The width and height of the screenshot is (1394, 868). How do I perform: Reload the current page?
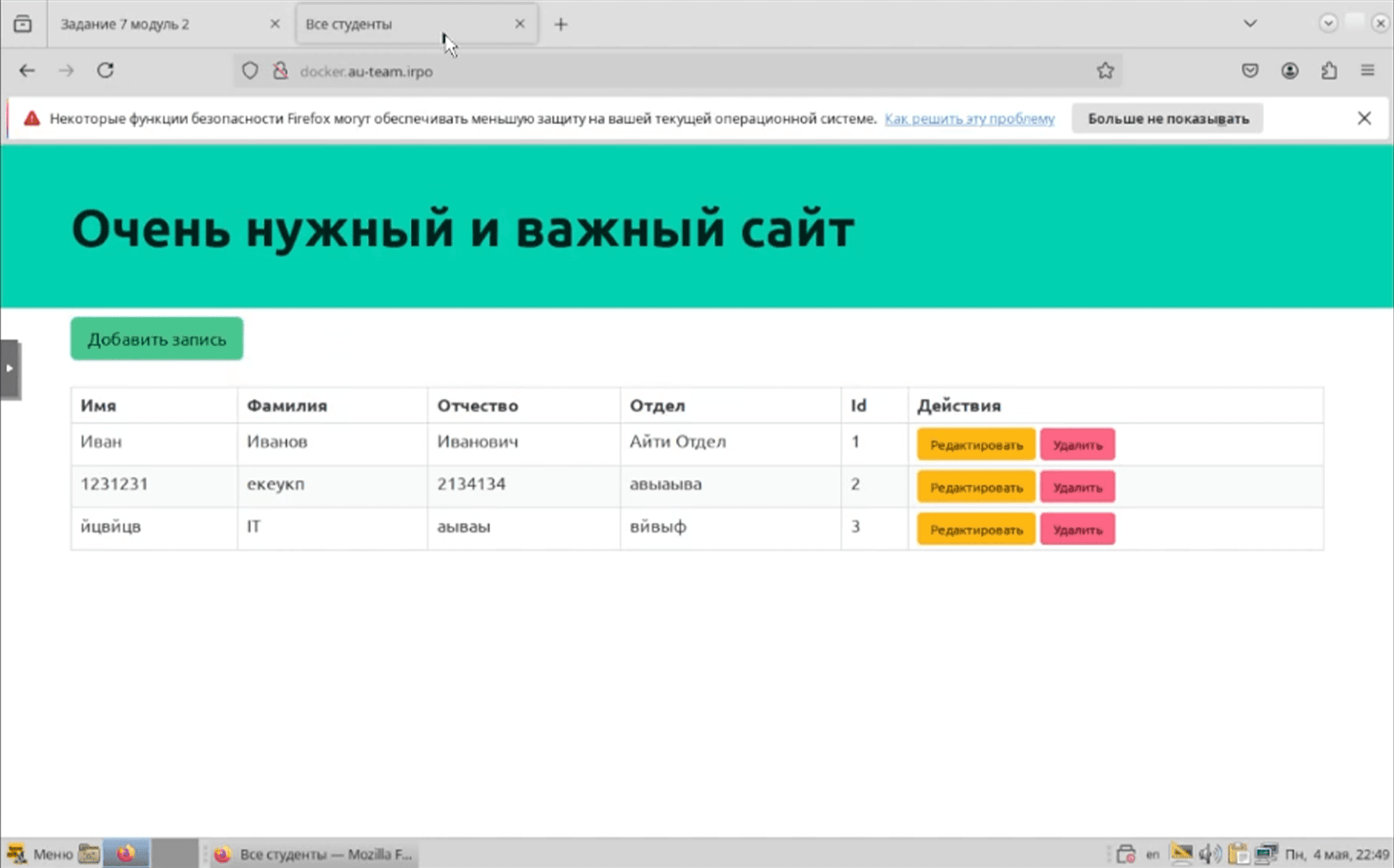[105, 70]
